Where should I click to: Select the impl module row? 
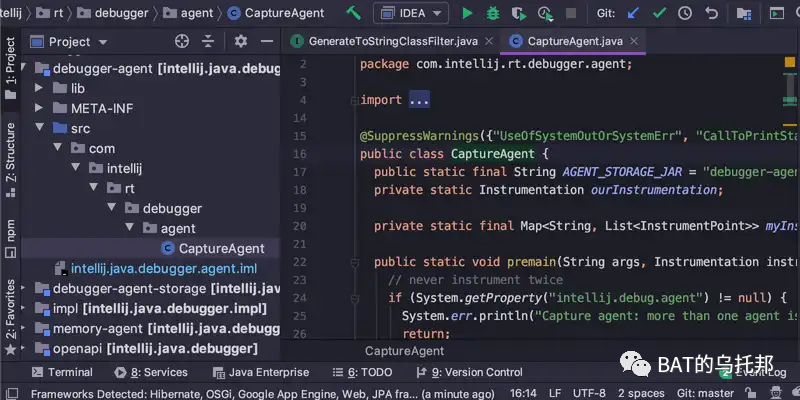(151, 309)
